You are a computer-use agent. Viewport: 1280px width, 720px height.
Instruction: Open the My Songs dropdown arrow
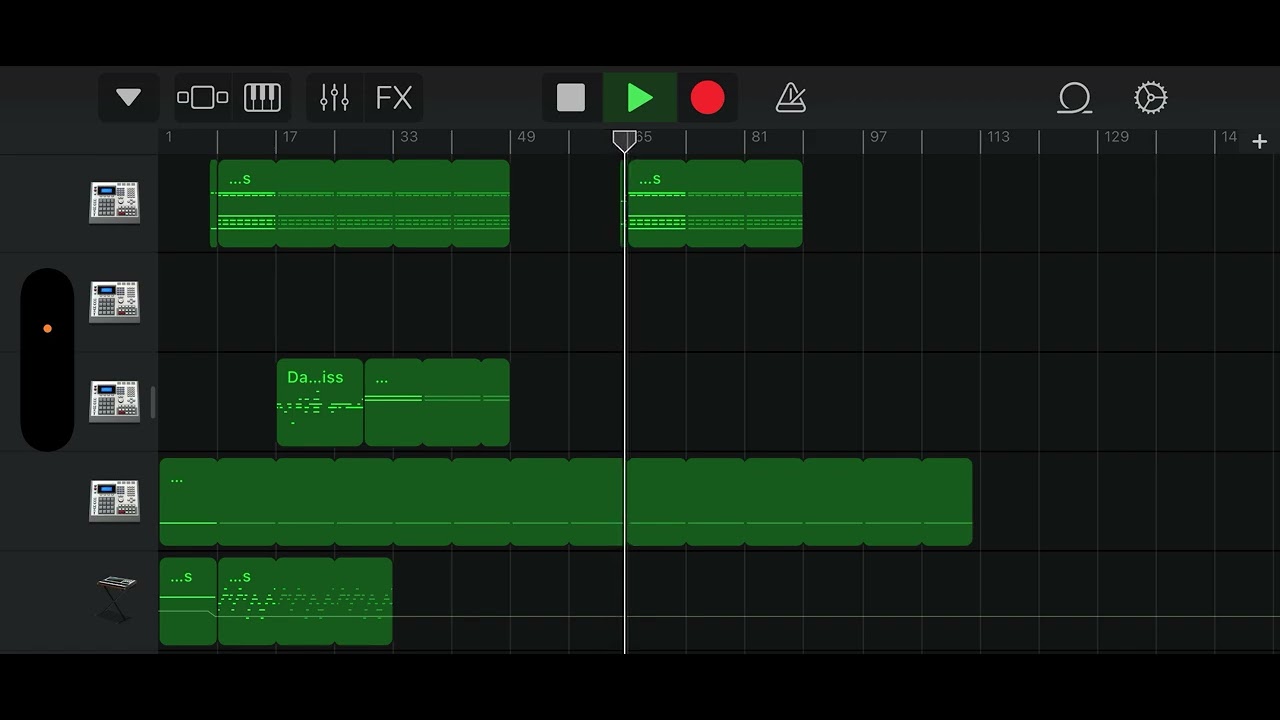128,98
